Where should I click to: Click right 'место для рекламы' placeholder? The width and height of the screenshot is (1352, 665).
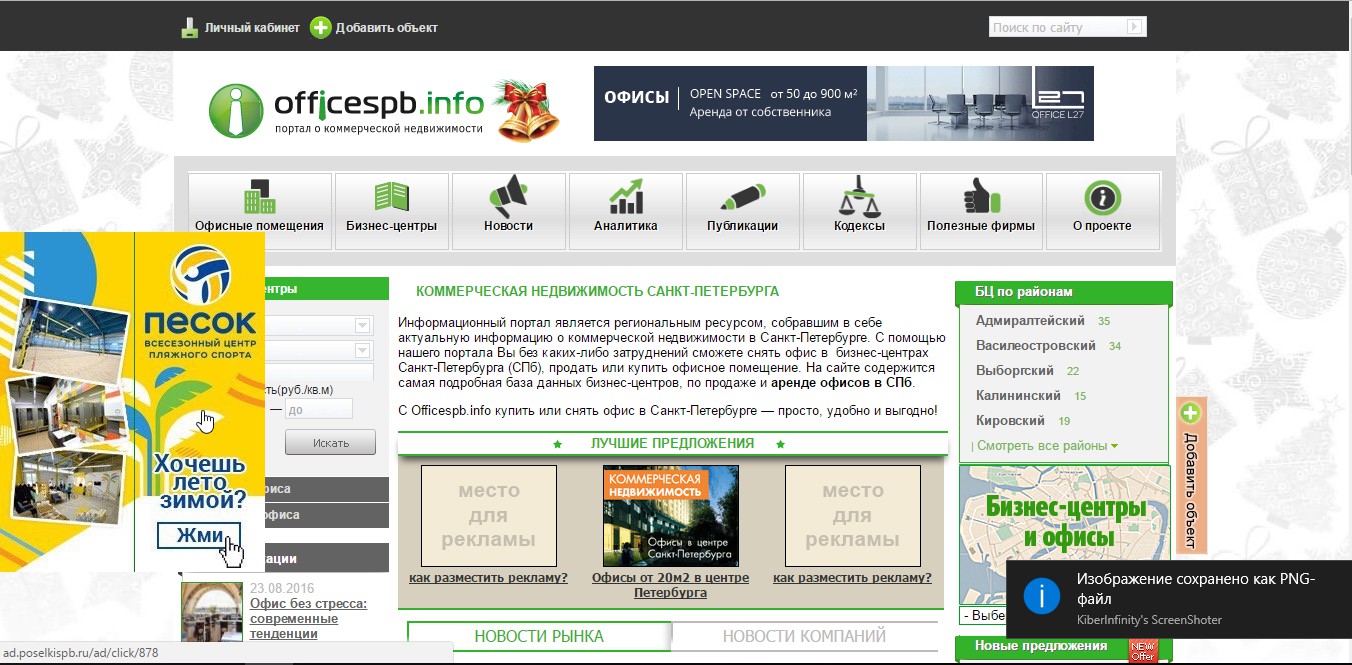(x=853, y=515)
